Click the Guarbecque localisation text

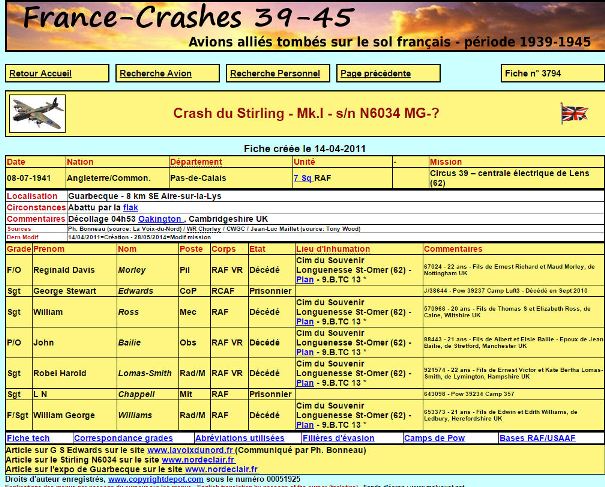145,196
